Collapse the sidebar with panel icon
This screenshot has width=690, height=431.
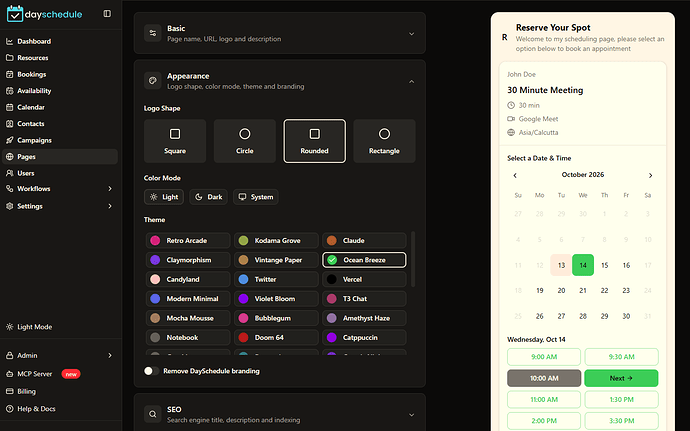(x=107, y=14)
